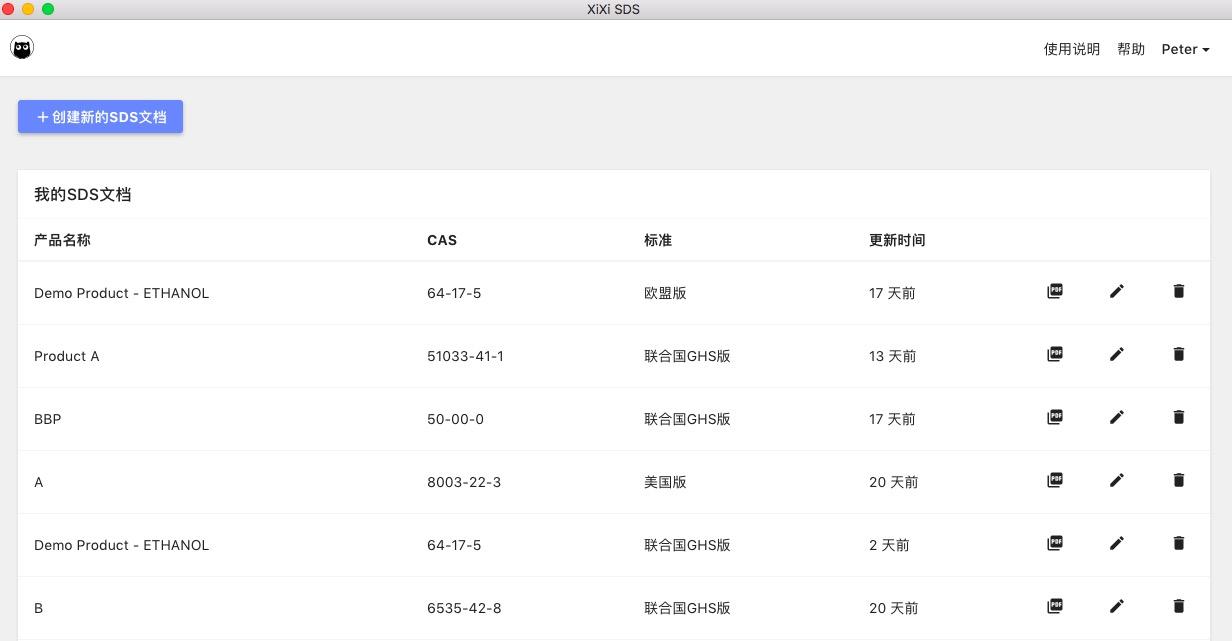Edit the 2 天前 Demo Product - ETHANOL
The height and width of the screenshot is (641, 1232).
coord(1117,543)
